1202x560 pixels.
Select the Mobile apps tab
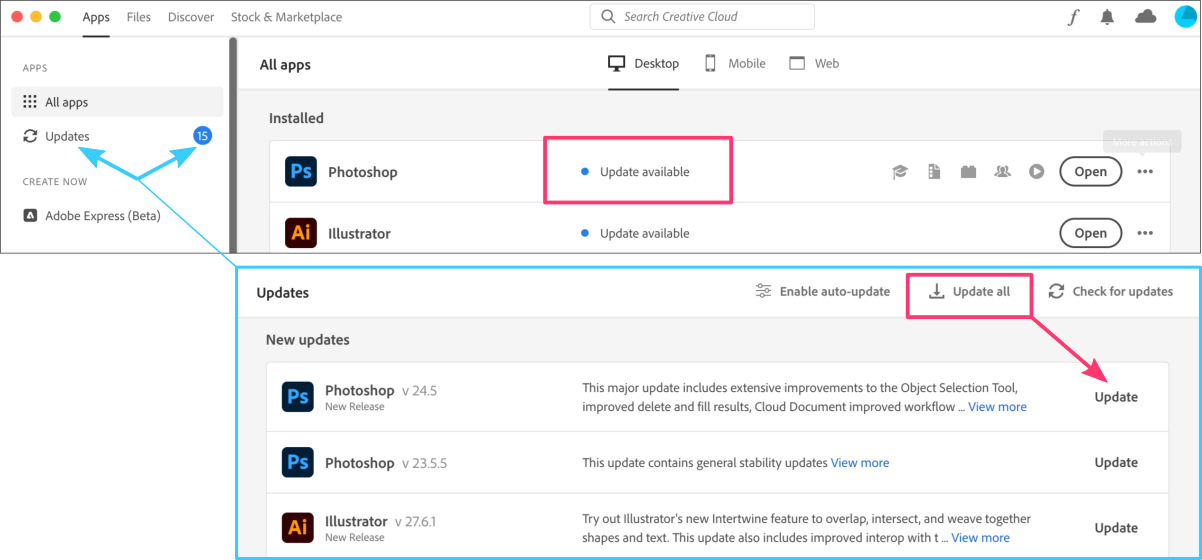click(735, 64)
